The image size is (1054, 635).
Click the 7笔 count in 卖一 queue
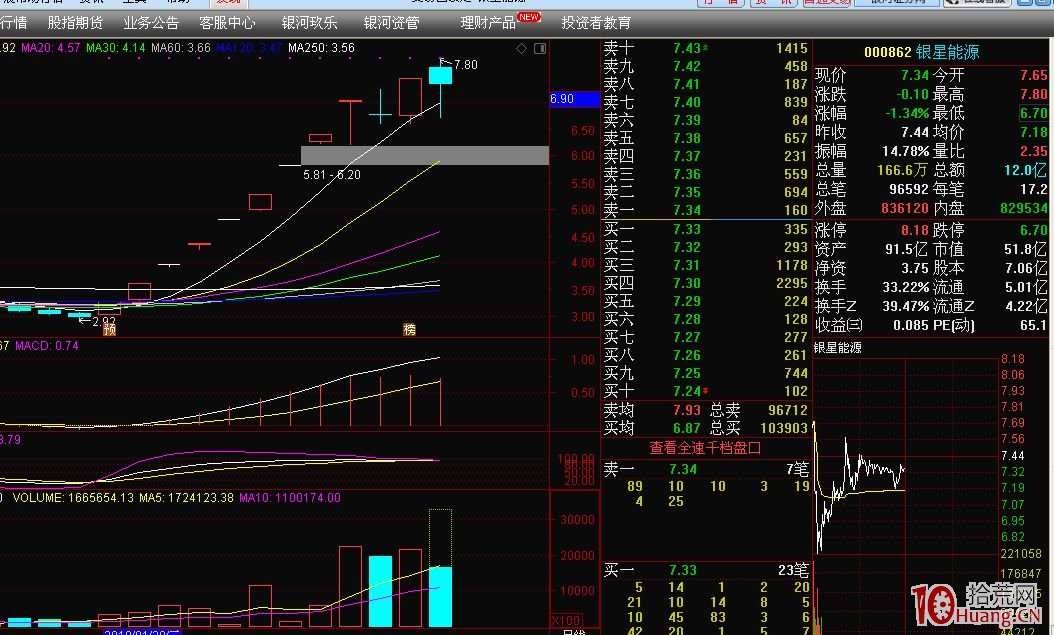(x=797, y=469)
